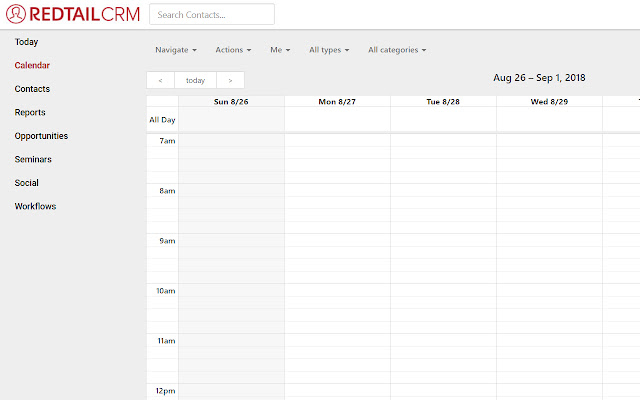Open Reports in the sidebar
Image resolution: width=640 pixels, height=400 pixels.
(x=30, y=112)
